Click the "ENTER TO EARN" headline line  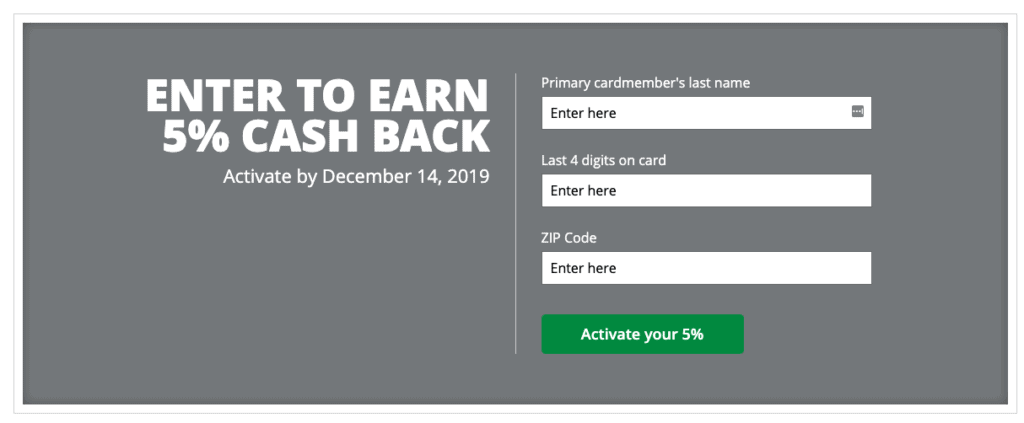(x=317, y=96)
